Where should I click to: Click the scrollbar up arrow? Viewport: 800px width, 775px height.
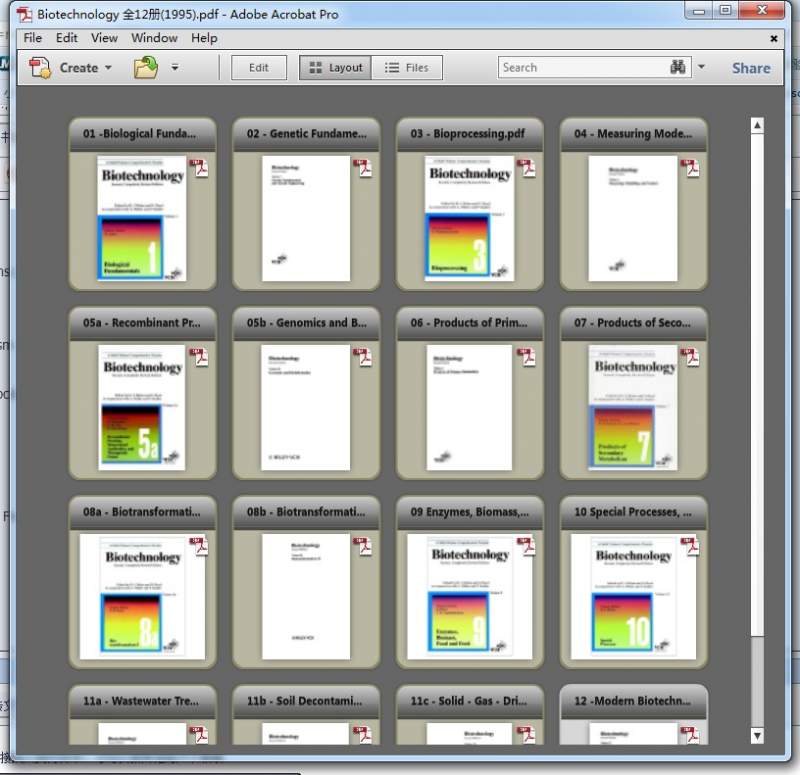coord(757,125)
